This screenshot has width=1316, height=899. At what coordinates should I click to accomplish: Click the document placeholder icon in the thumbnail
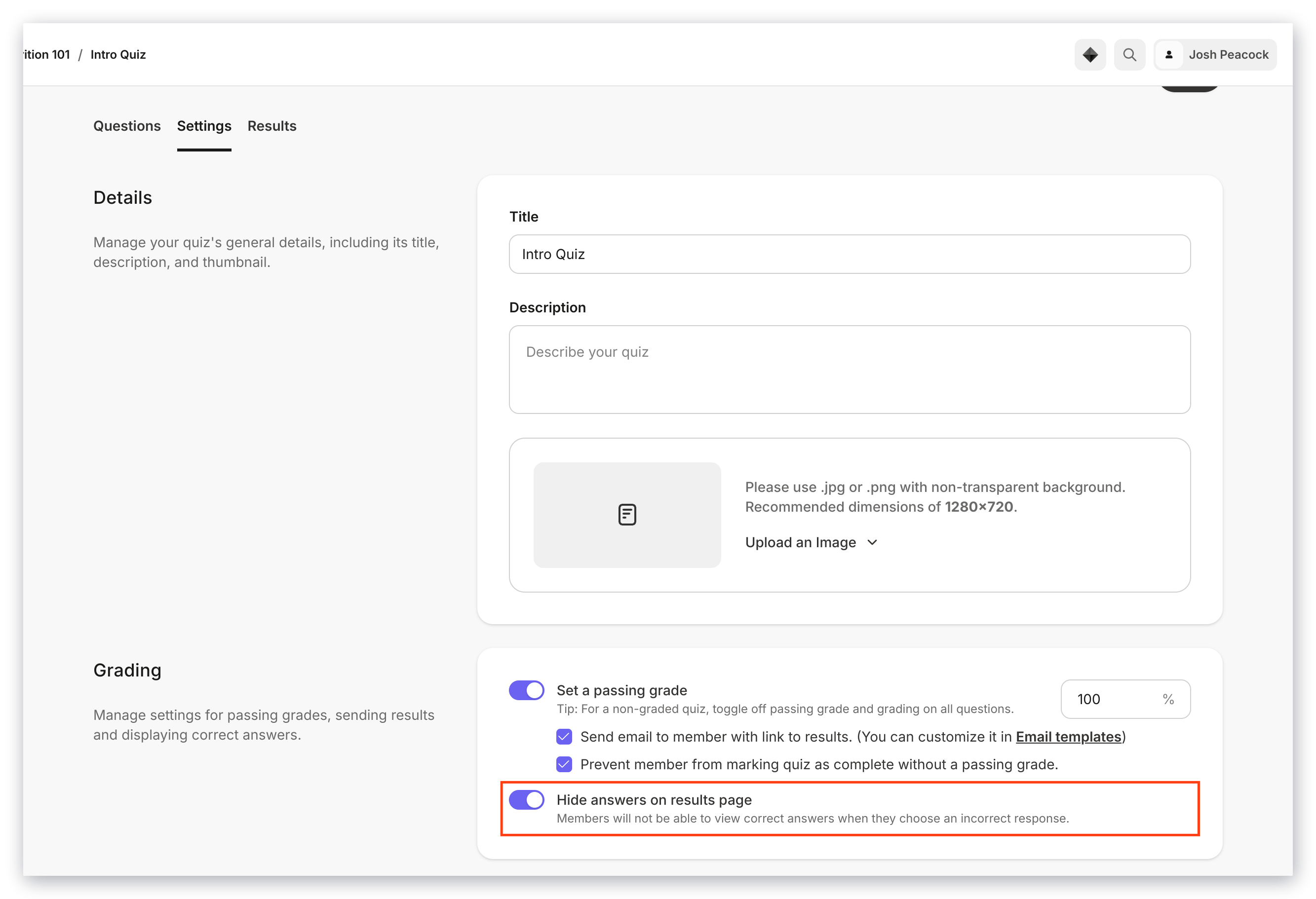tap(627, 514)
